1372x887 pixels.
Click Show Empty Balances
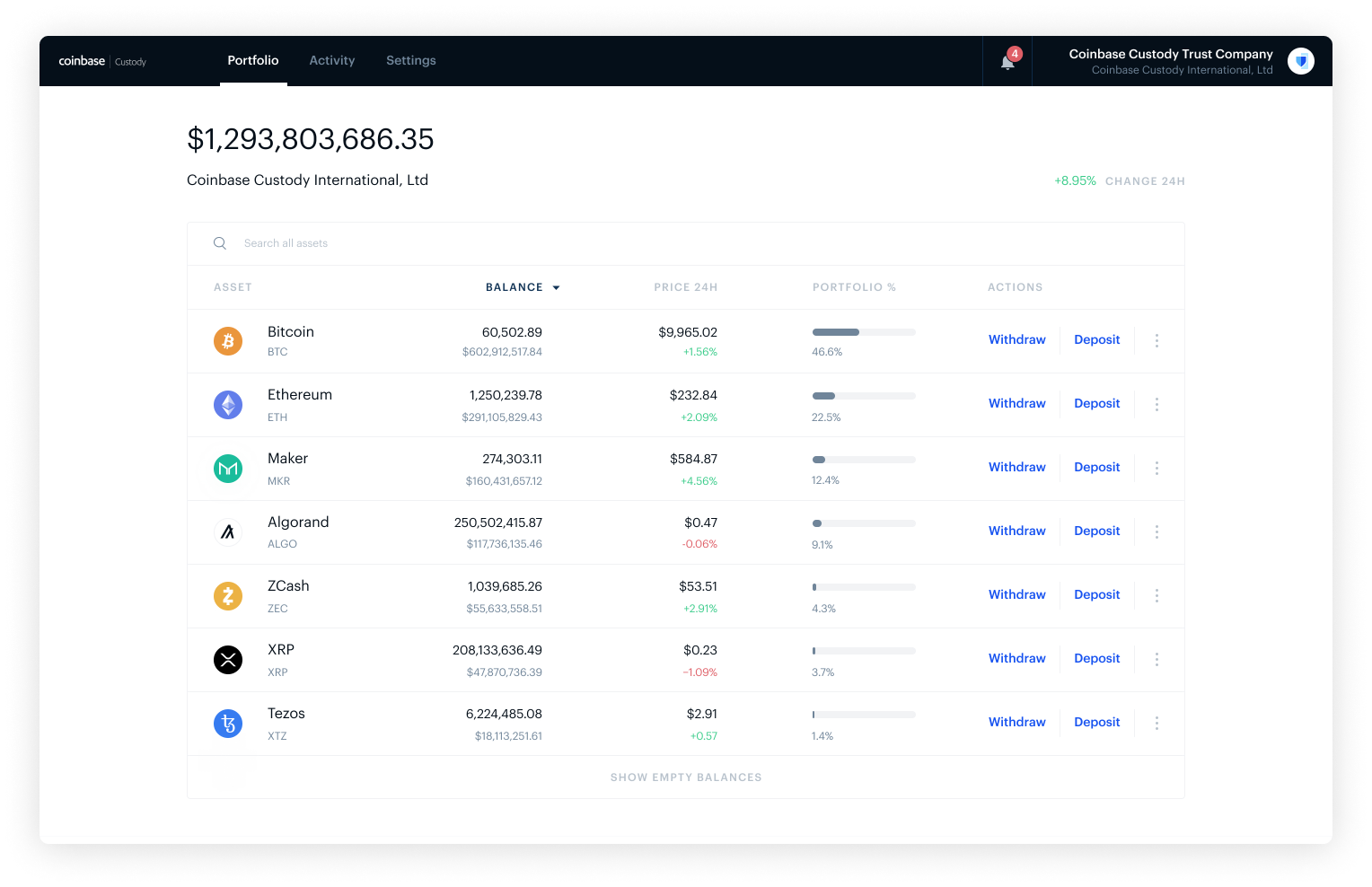(686, 777)
